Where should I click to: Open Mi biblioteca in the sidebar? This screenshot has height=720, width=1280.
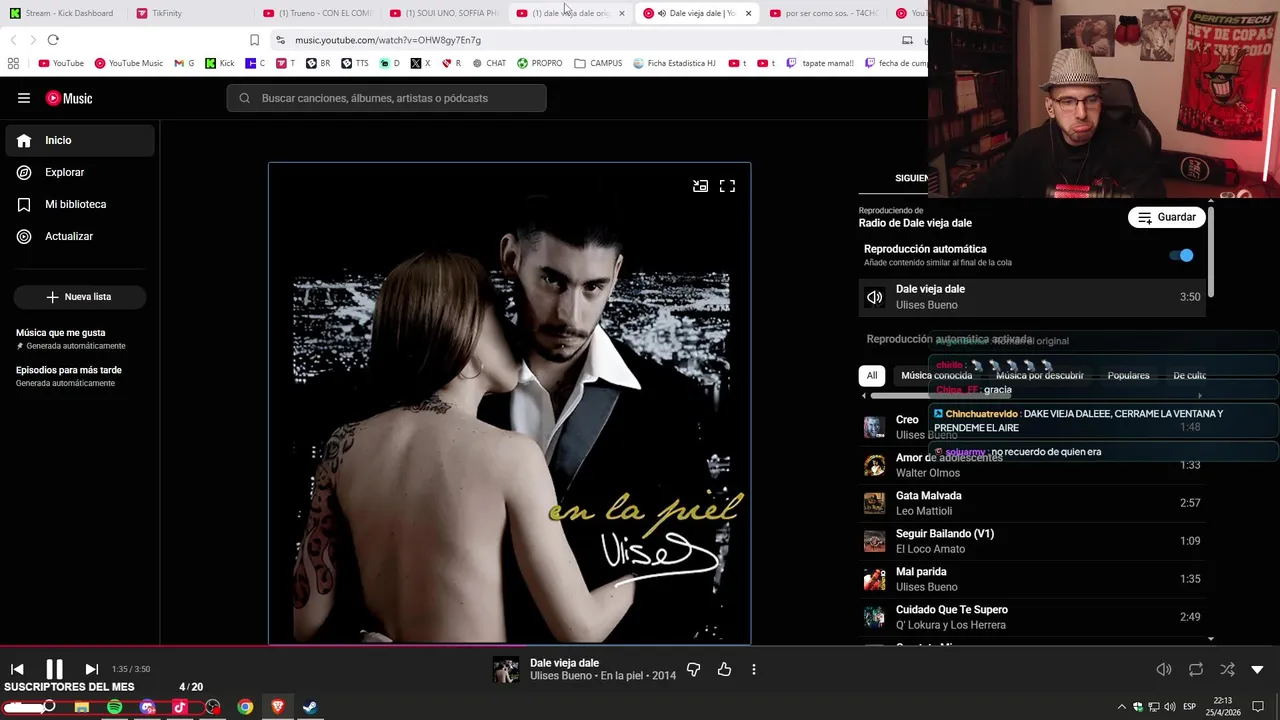tap(80, 204)
